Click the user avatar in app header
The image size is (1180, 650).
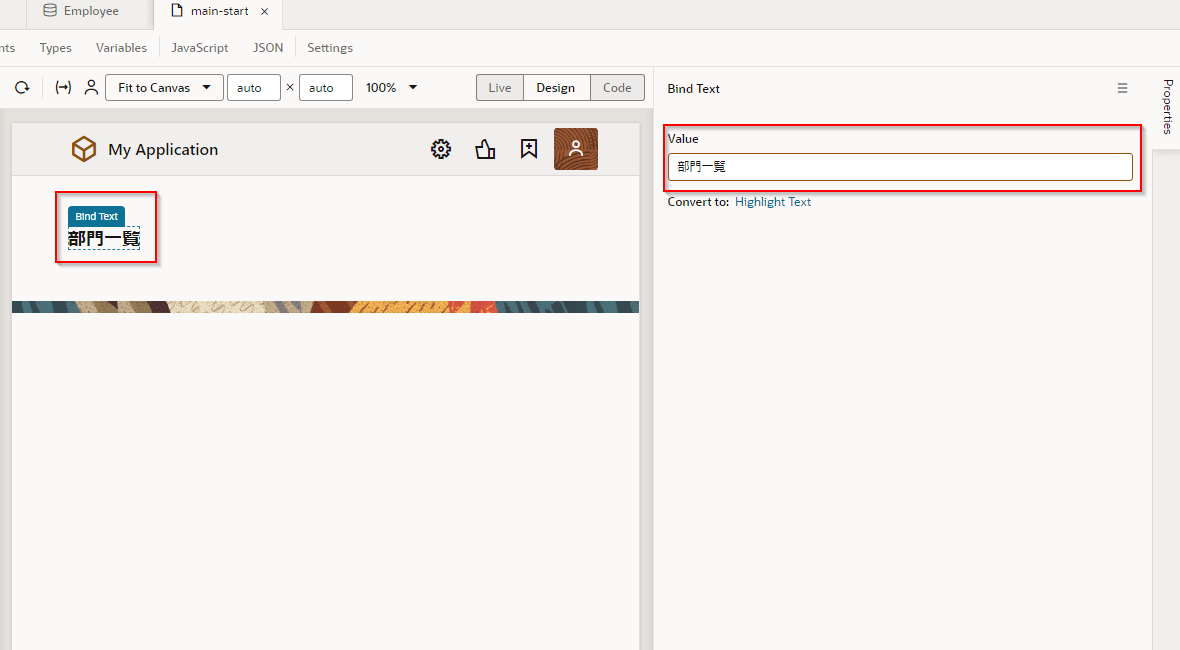point(576,149)
